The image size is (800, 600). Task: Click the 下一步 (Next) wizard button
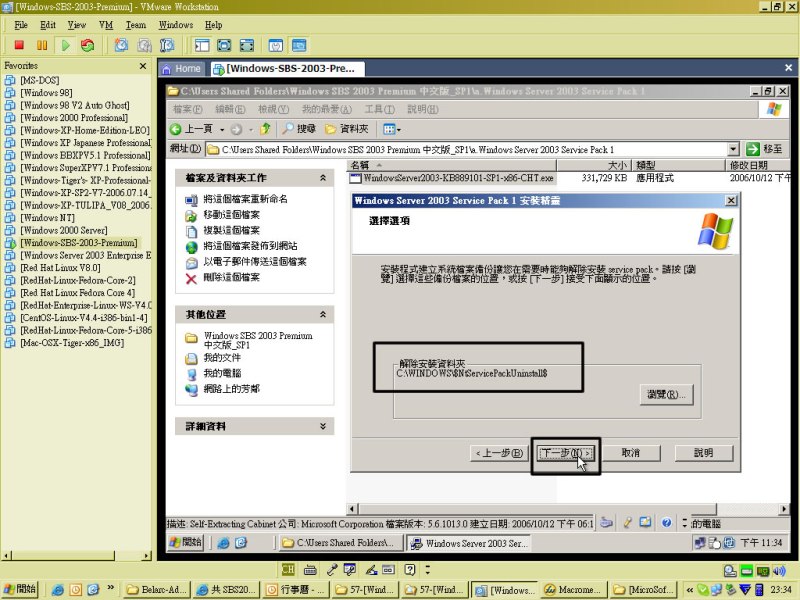[x=566, y=453]
